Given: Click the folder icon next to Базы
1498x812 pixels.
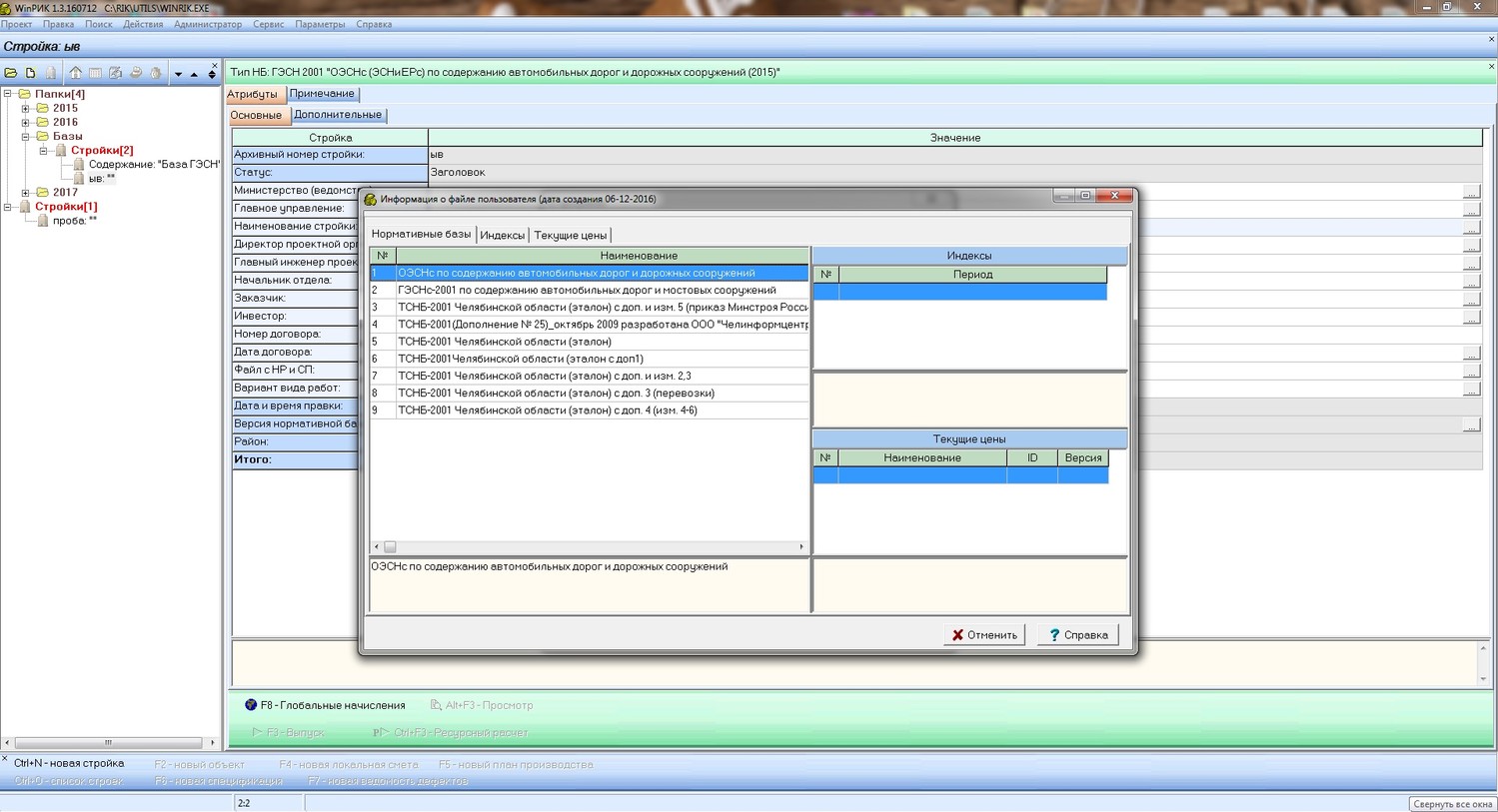Looking at the screenshot, I should click(x=43, y=136).
